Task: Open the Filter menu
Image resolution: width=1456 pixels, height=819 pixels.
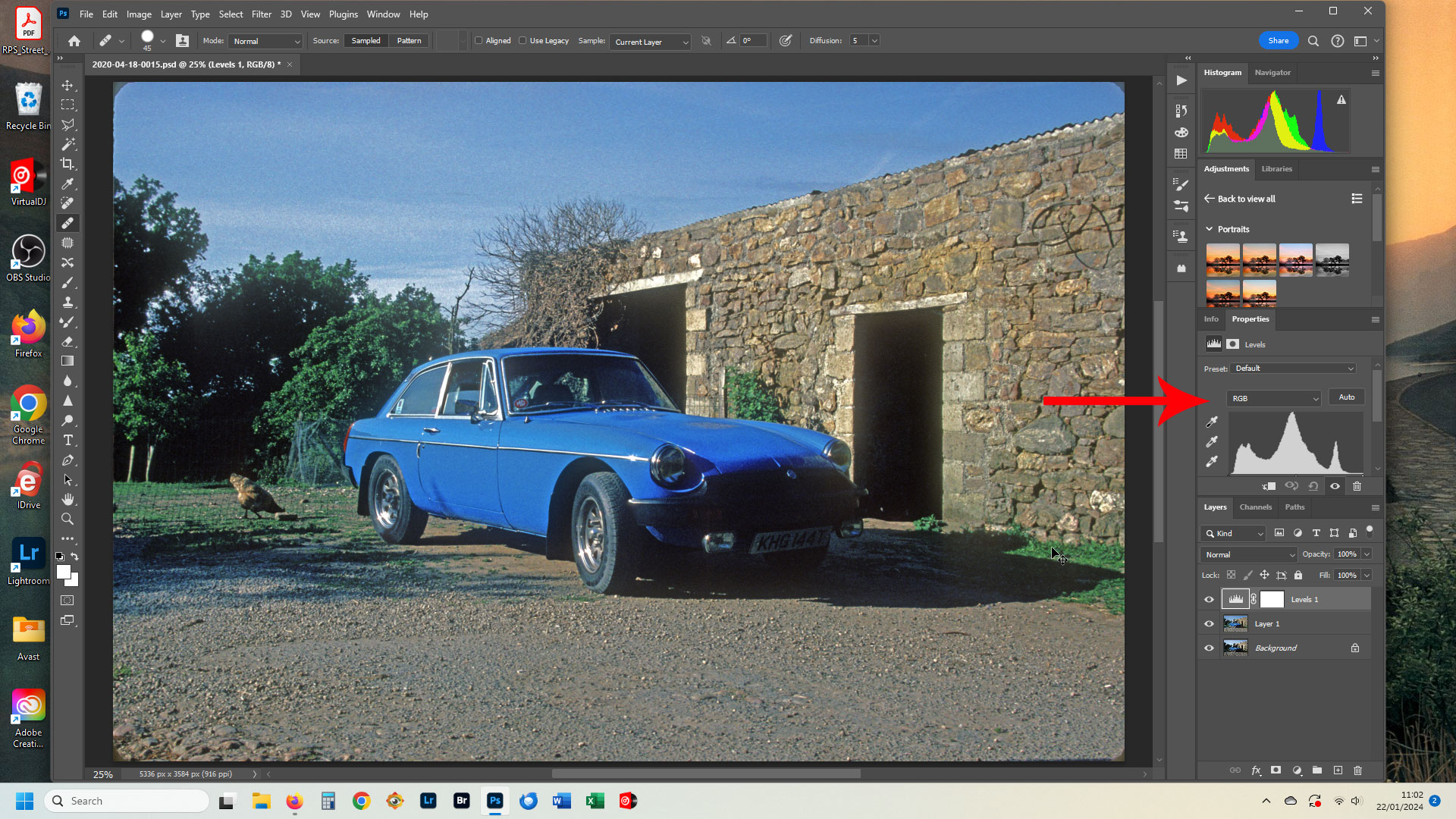Action: tap(262, 14)
